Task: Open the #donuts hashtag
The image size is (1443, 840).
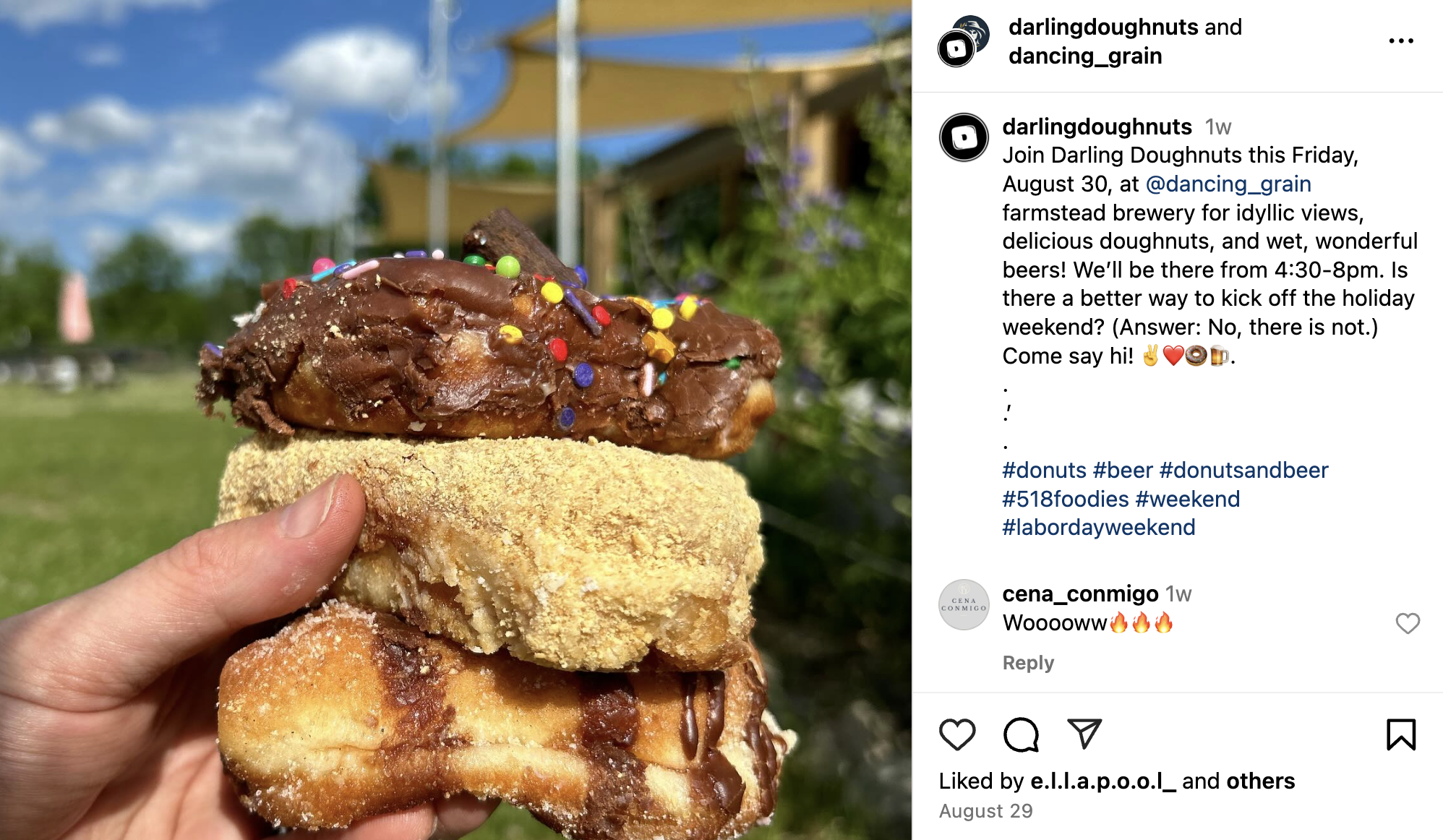Action: point(1044,470)
